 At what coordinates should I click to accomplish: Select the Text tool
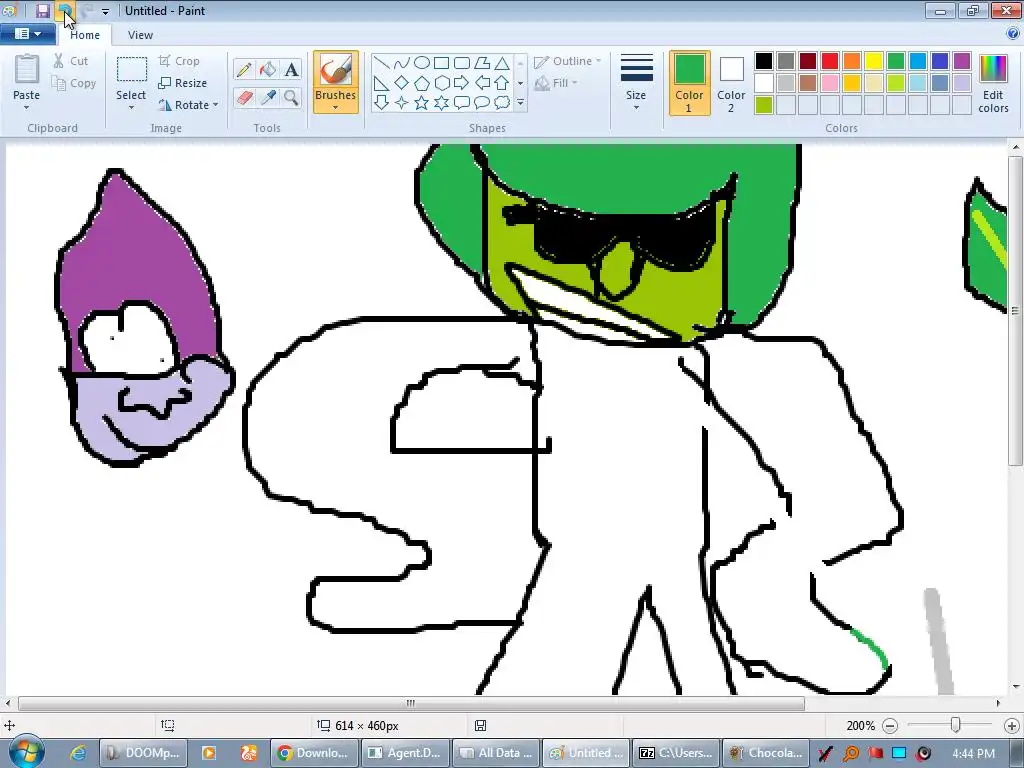coord(291,69)
